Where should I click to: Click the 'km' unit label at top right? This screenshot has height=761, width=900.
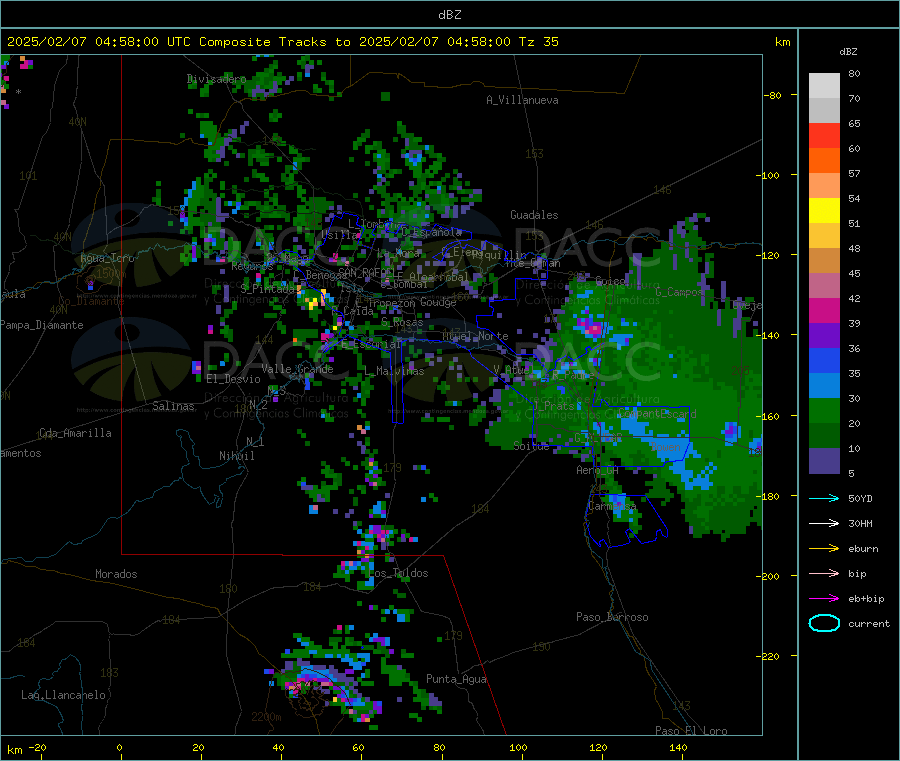[x=782, y=42]
